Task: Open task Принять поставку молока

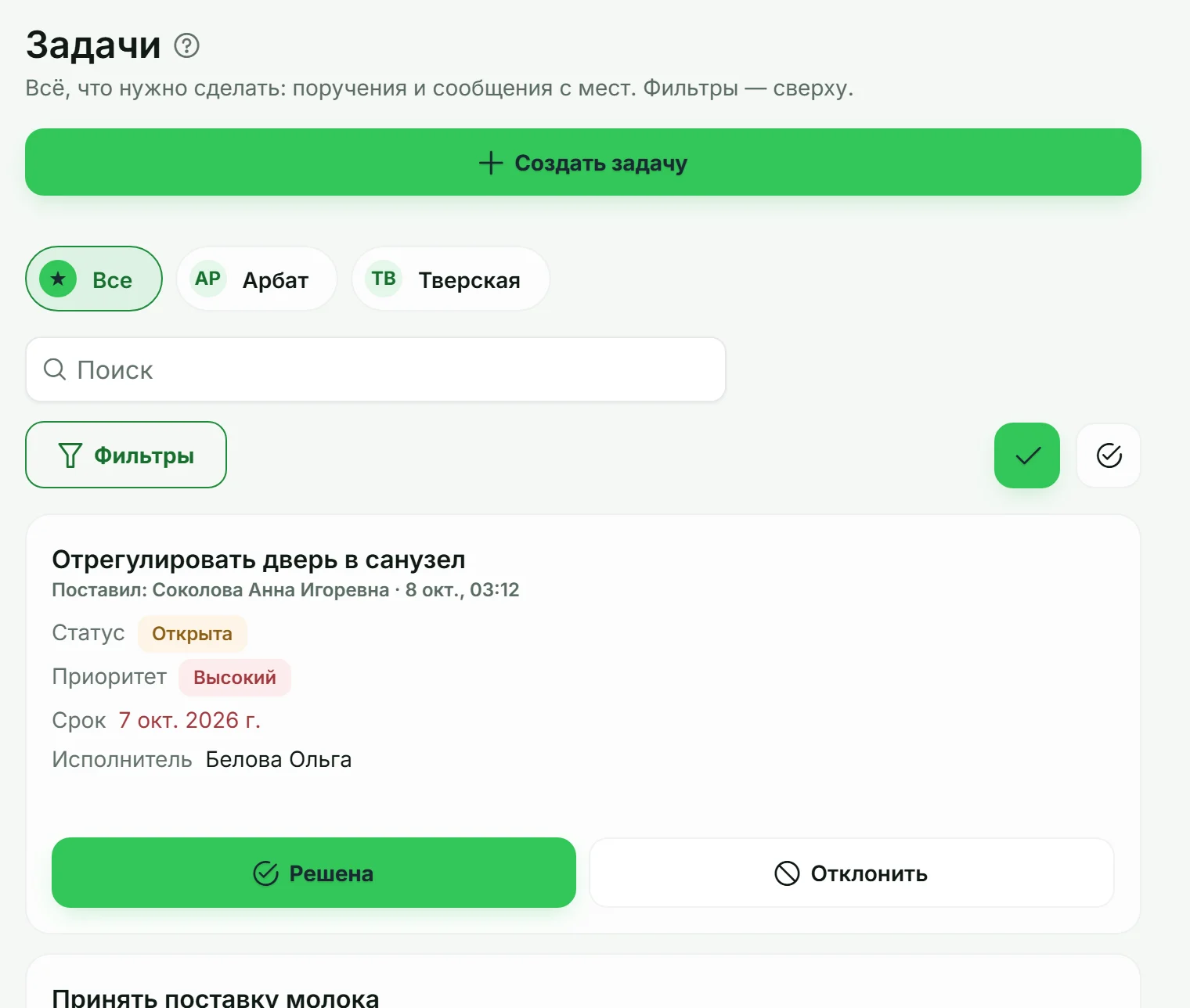Action: tap(215, 997)
